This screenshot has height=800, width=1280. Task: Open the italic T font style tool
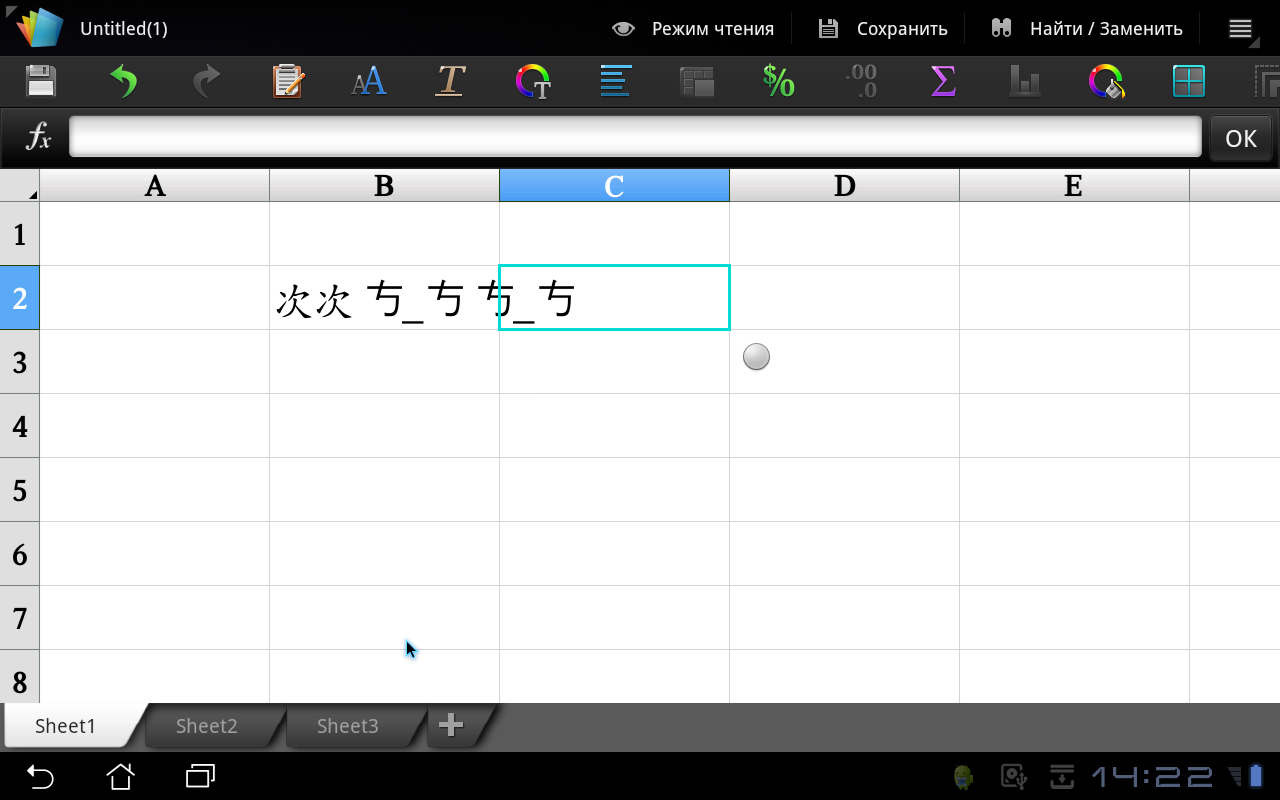(x=451, y=81)
